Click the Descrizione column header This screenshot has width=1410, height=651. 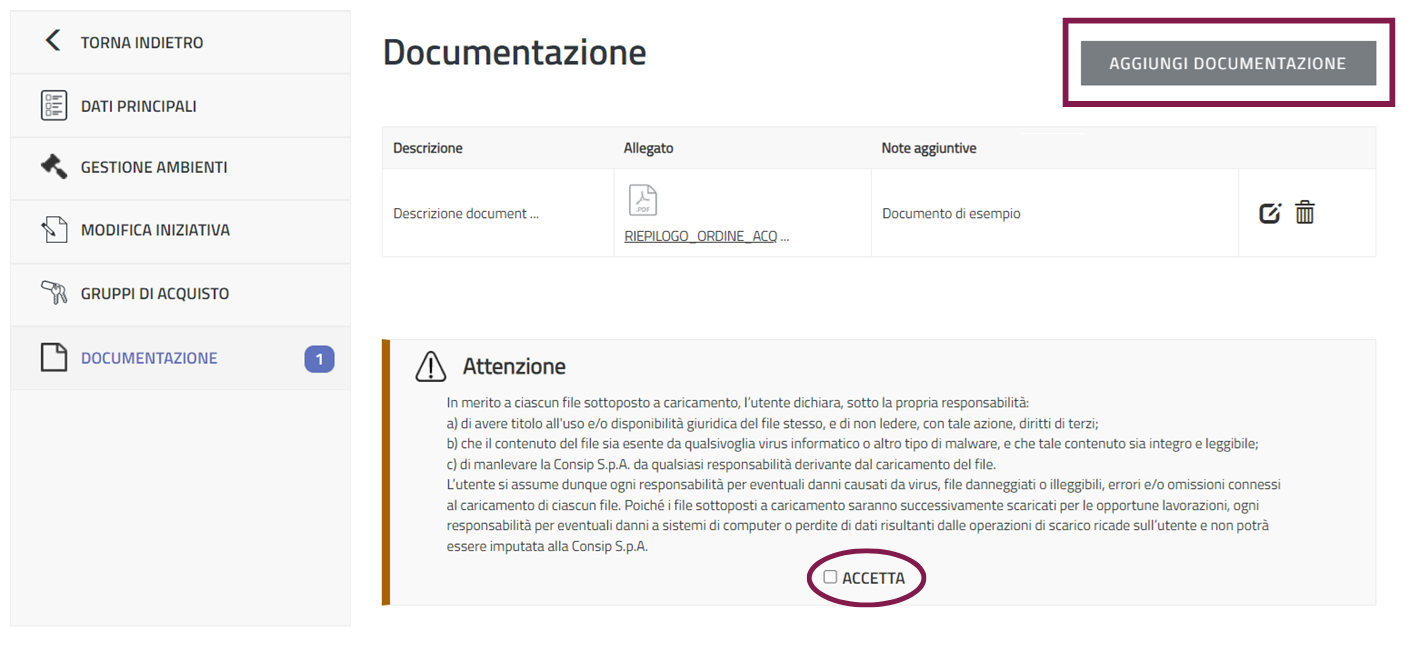(x=428, y=148)
